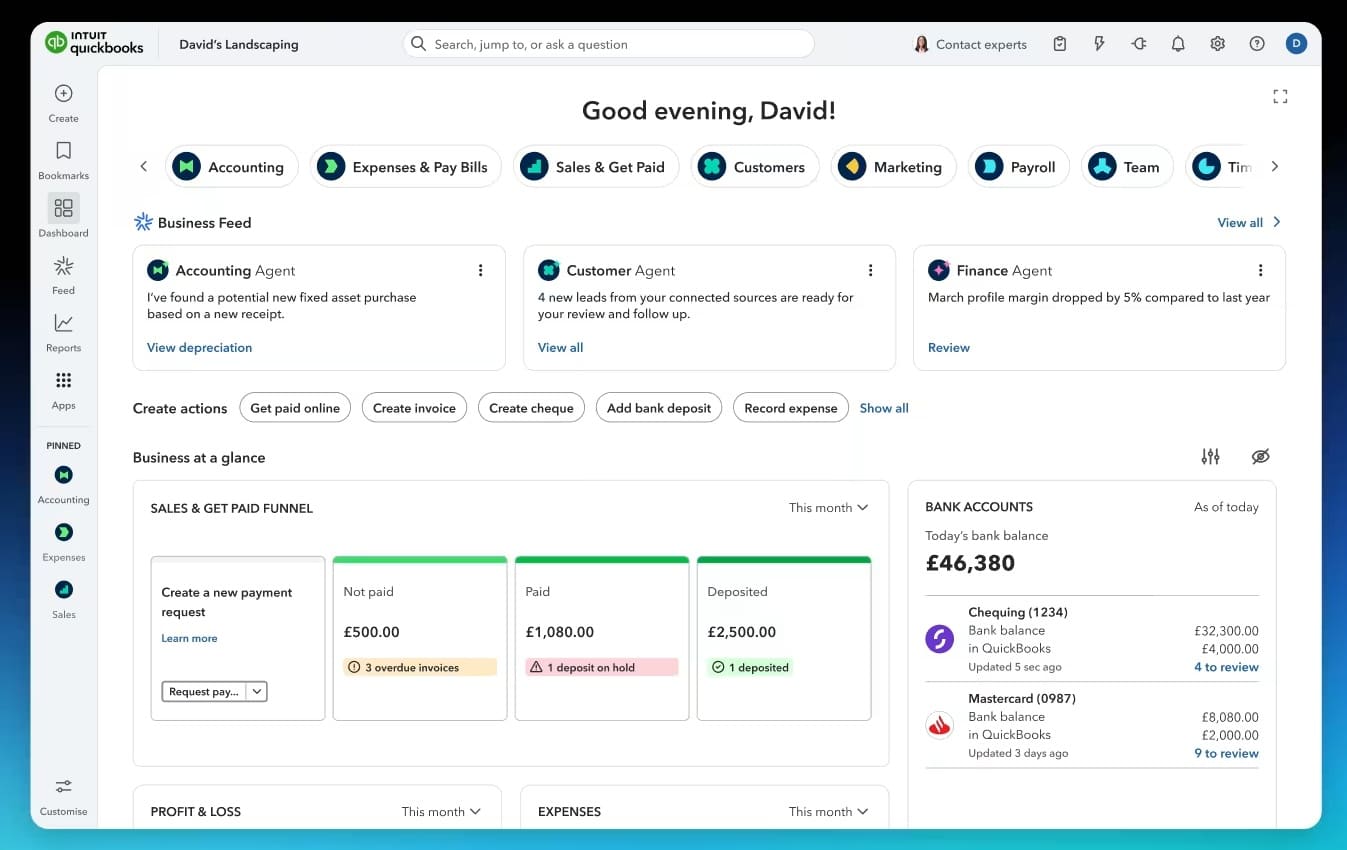
Task: Click Show all create actions link
Action: (x=884, y=408)
